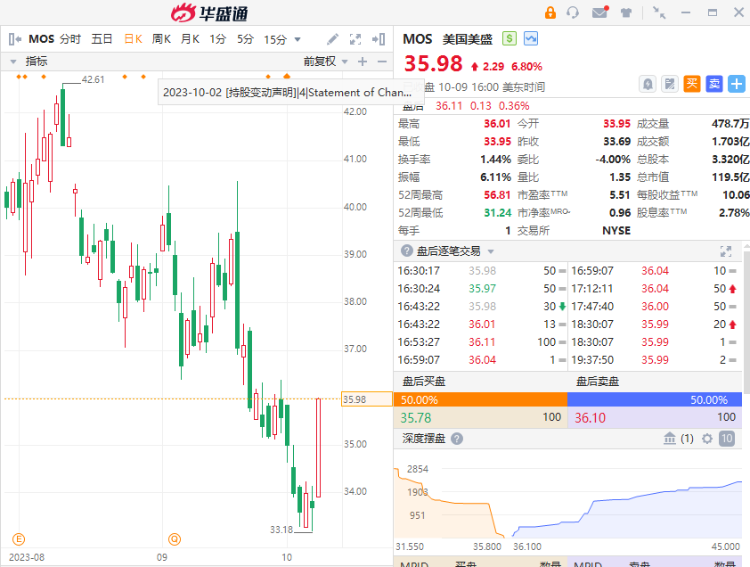Click the 52周最高 value 56.81
This screenshot has width=750, height=567.
click(x=497, y=195)
